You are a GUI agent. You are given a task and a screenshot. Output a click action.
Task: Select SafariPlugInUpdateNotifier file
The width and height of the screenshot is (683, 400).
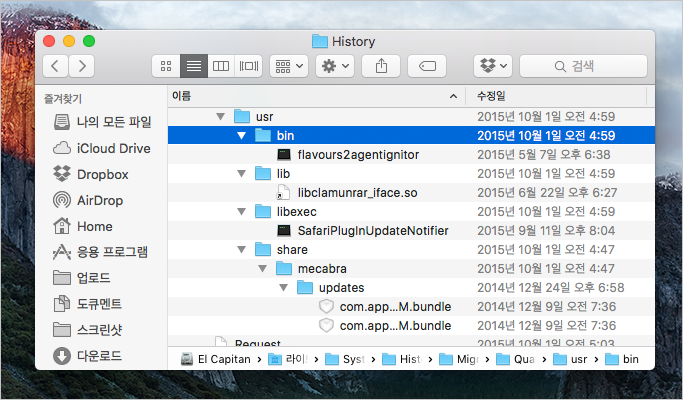411,231
